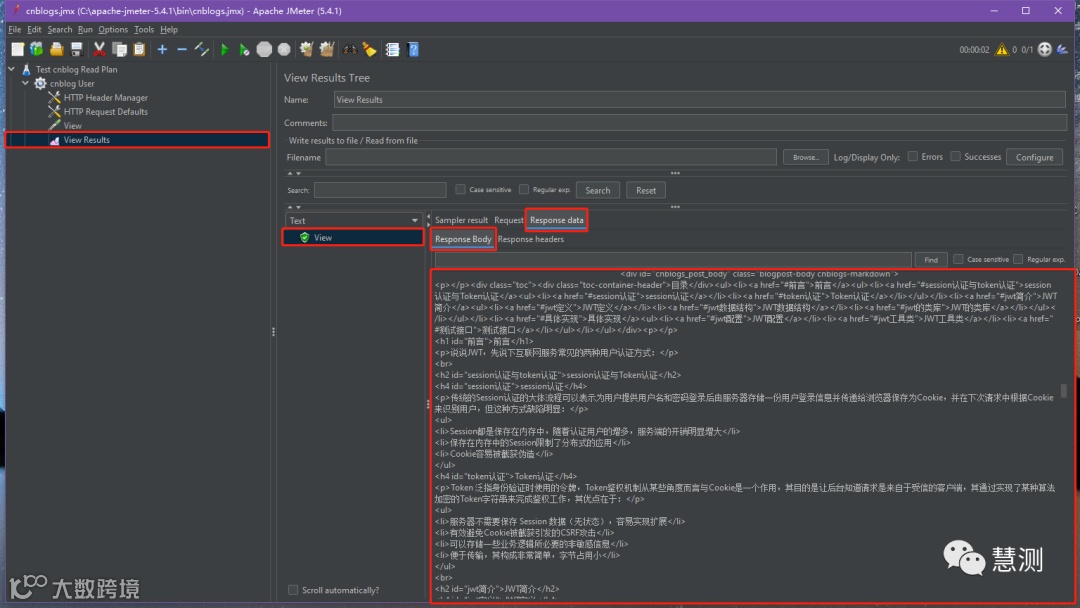The width and height of the screenshot is (1080, 608).
Task: Switch to Response headers sub-tab
Action: click(x=530, y=239)
